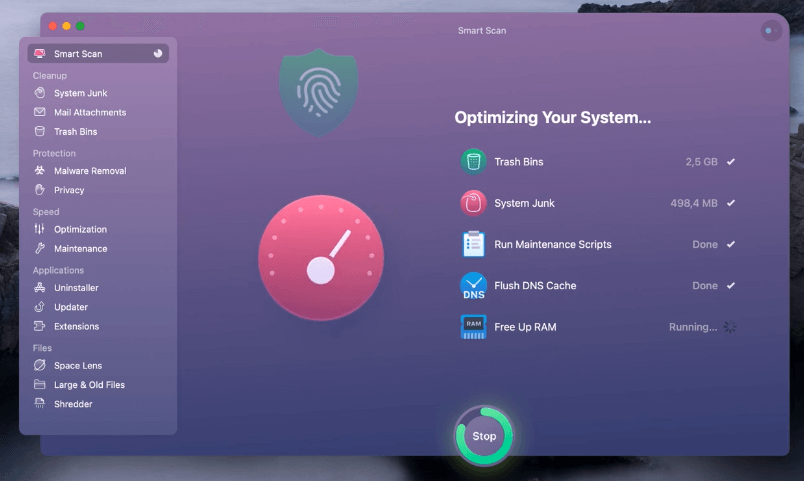Click Done status for Maintenance Scripts
This screenshot has width=804, height=481.
tap(705, 245)
